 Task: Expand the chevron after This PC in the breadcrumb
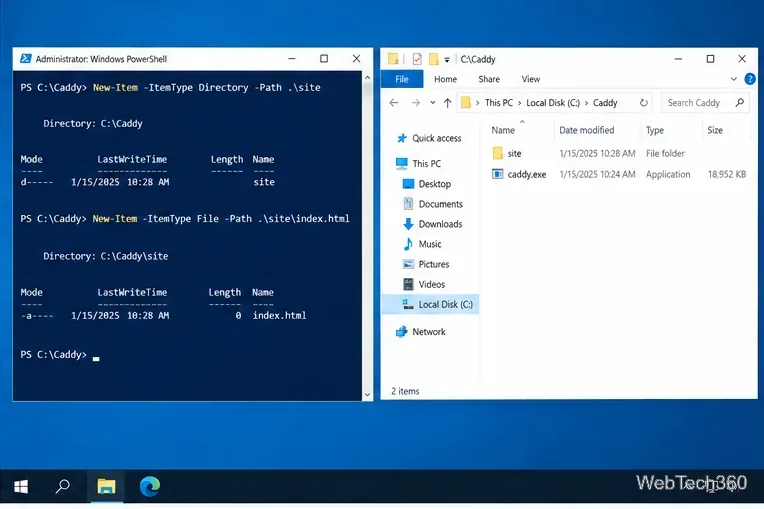519,103
